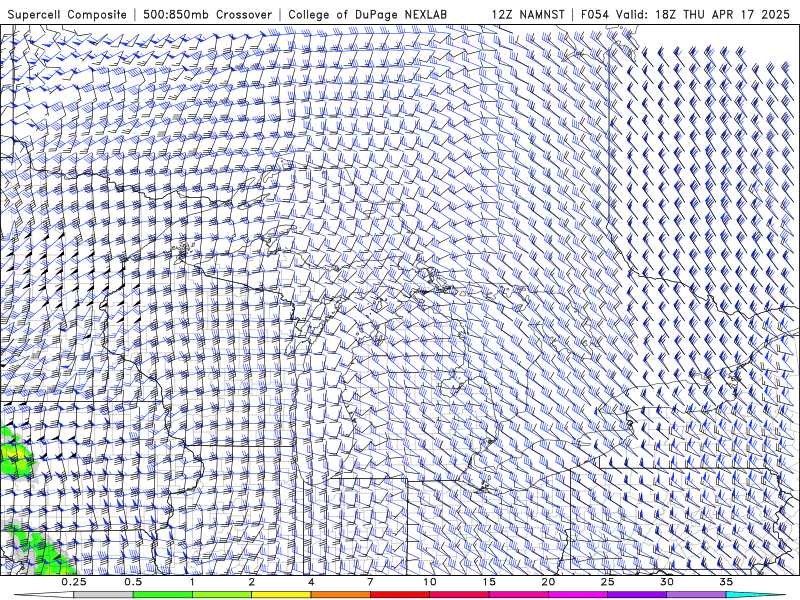
Task: Click the light purple color scale segment
Action: coord(696,595)
